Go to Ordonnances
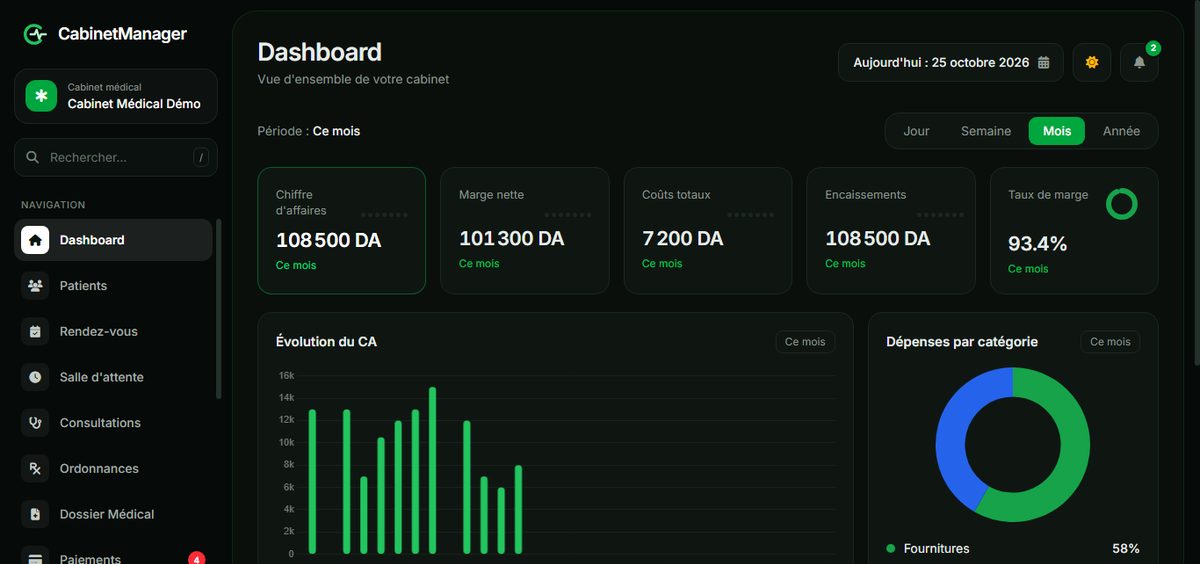This screenshot has width=1200, height=564. point(113,468)
